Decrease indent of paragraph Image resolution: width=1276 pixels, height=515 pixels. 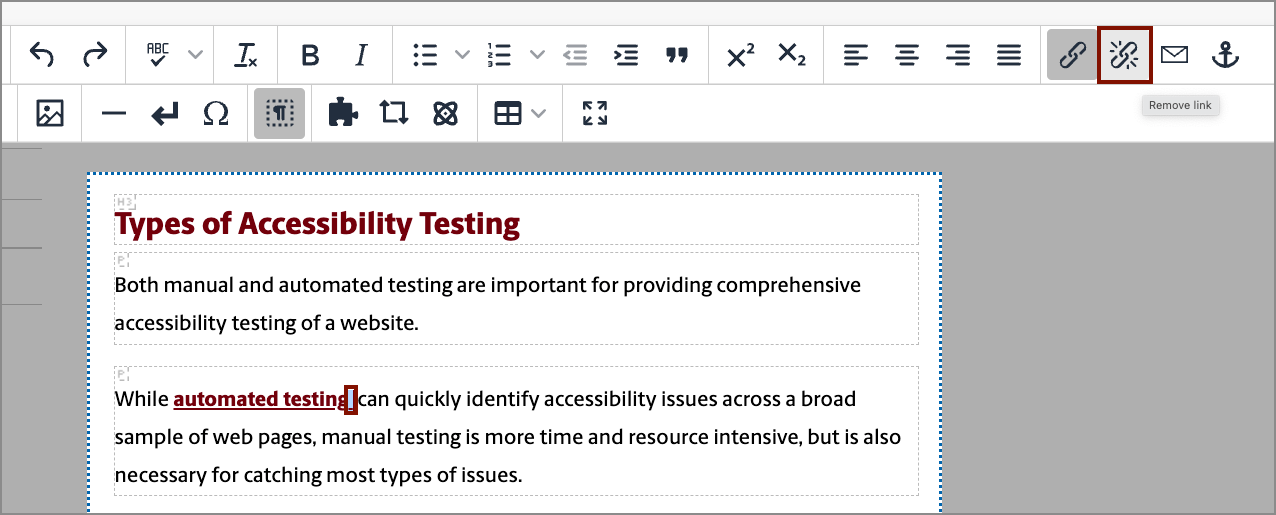coord(575,55)
